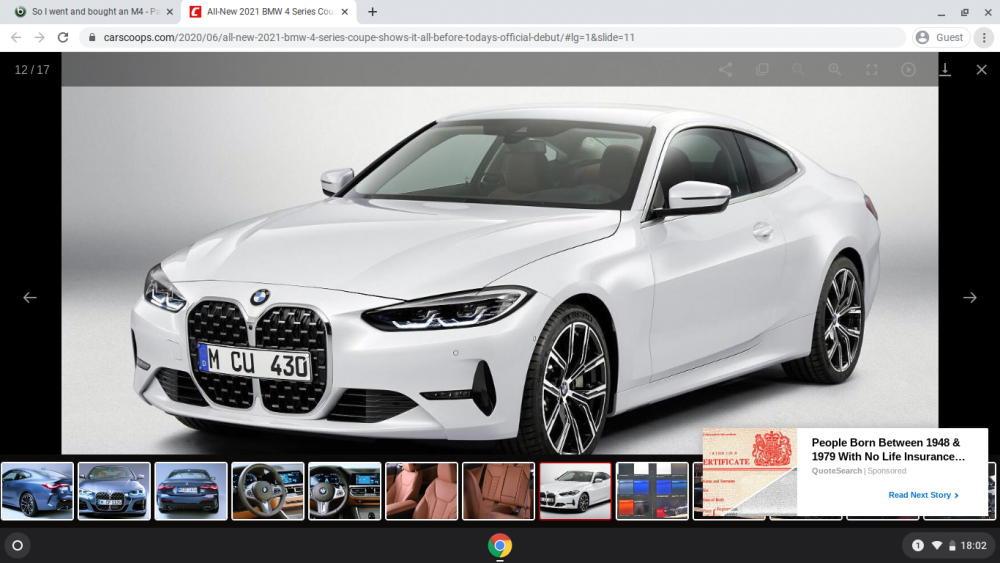Close the lightbox gallery
The height and width of the screenshot is (563, 1000).
pos(982,69)
